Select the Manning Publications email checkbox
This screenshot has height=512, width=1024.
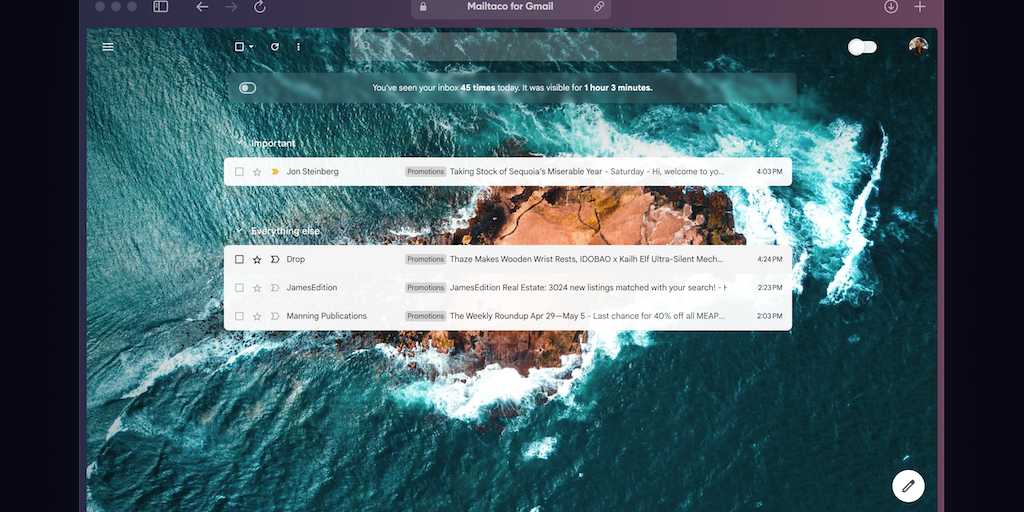[240, 316]
